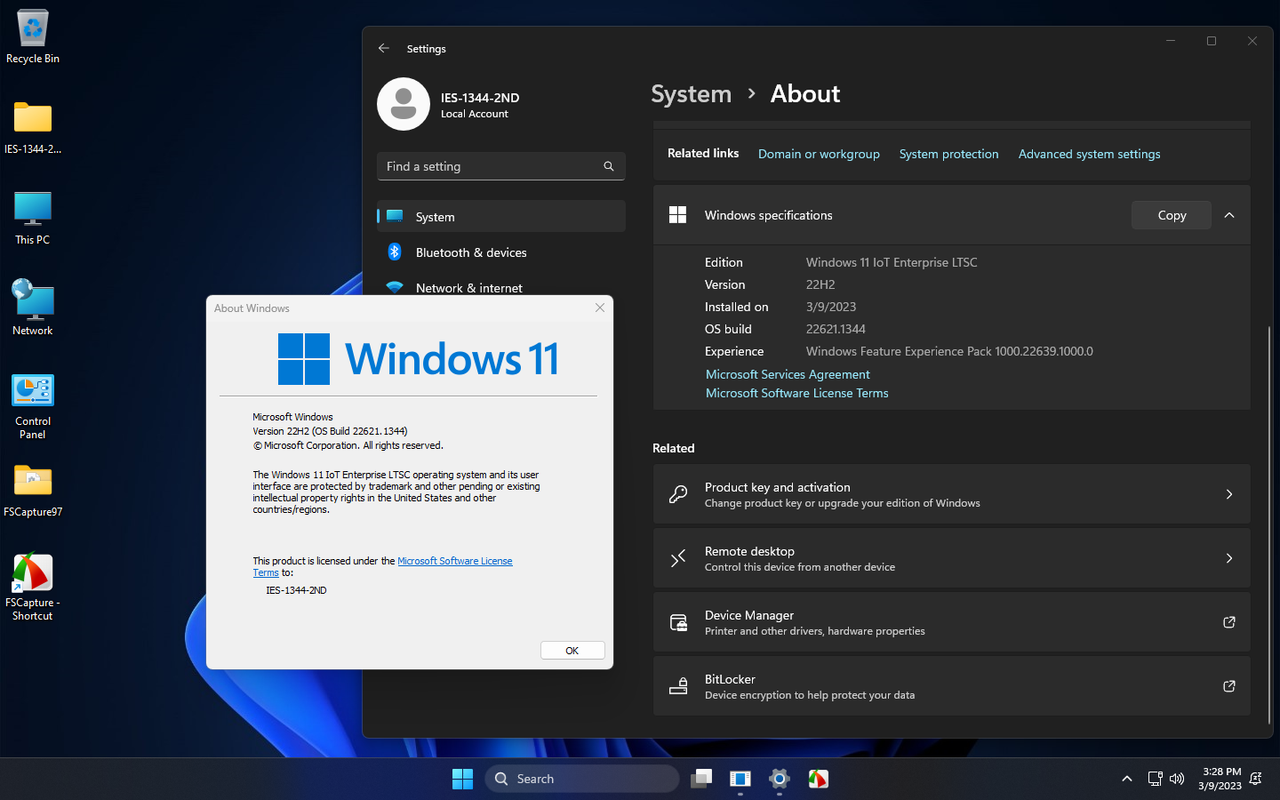Open the winver app icon on the taskbar
The image size is (1280, 800).
click(740, 778)
